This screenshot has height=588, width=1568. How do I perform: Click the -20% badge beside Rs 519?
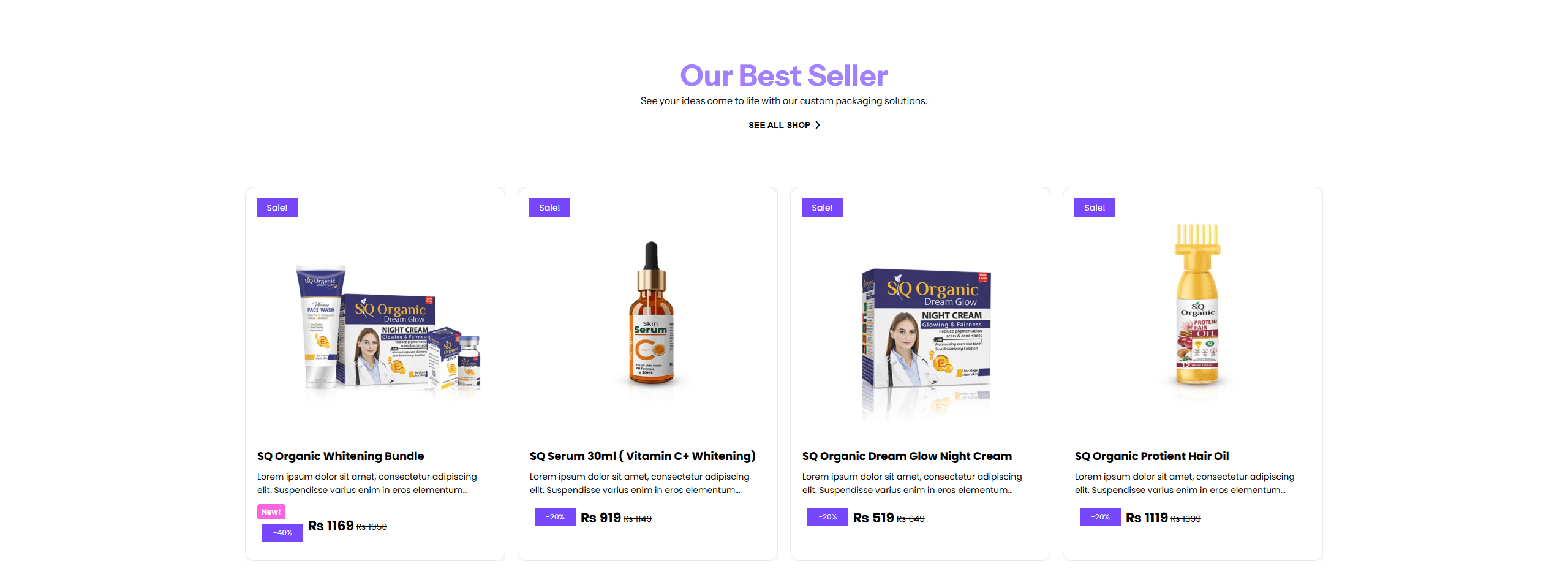(x=827, y=517)
